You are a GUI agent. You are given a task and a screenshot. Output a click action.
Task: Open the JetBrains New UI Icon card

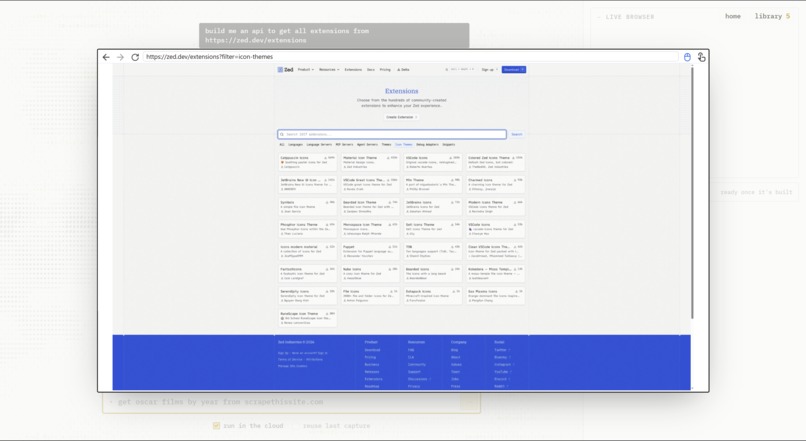[x=307, y=185]
